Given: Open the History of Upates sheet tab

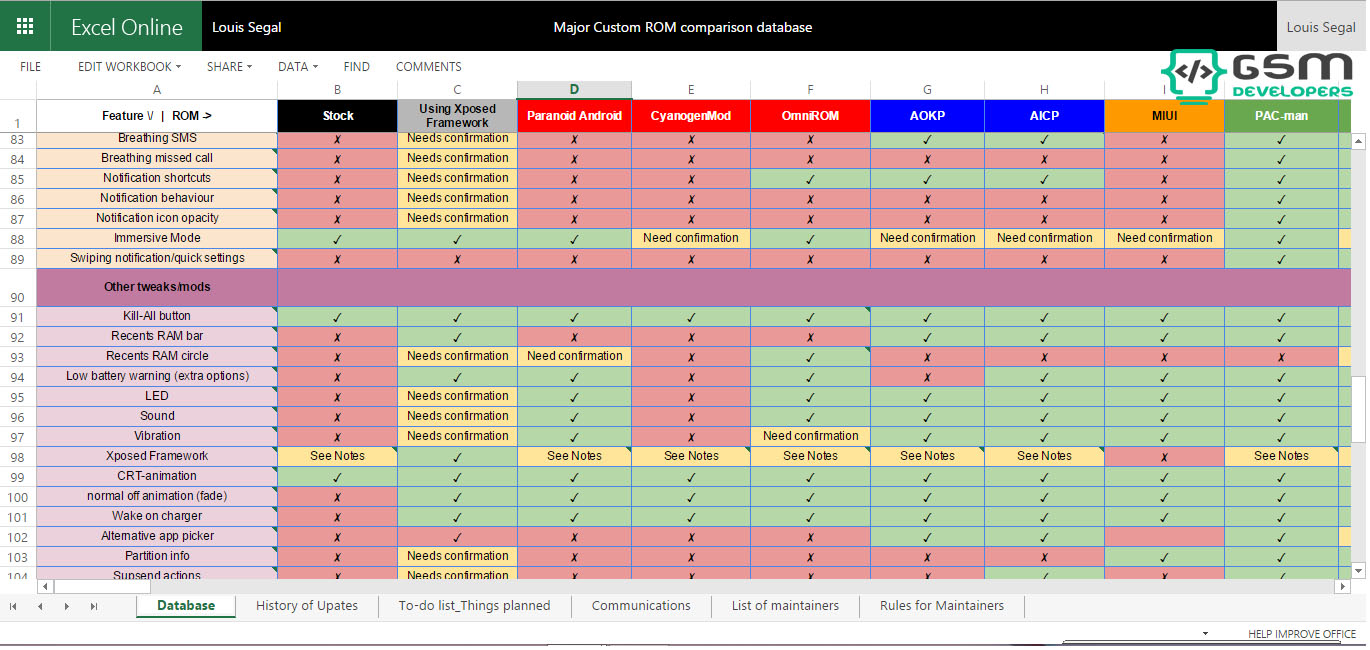Looking at the screenshot, I should click(x=307, y=606).
